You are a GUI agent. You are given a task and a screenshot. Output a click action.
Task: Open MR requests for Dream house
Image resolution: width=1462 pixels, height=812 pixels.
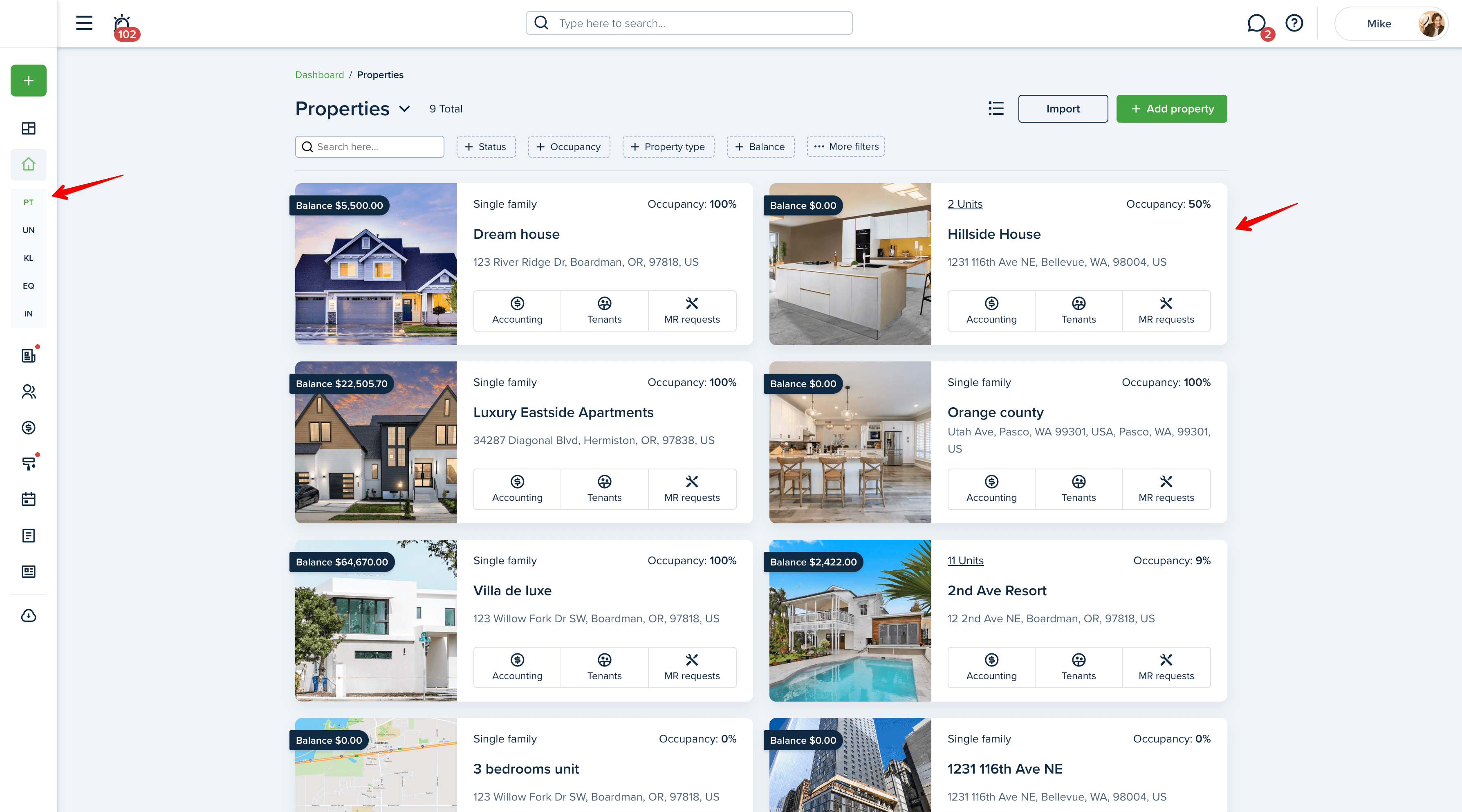[692, 311]
